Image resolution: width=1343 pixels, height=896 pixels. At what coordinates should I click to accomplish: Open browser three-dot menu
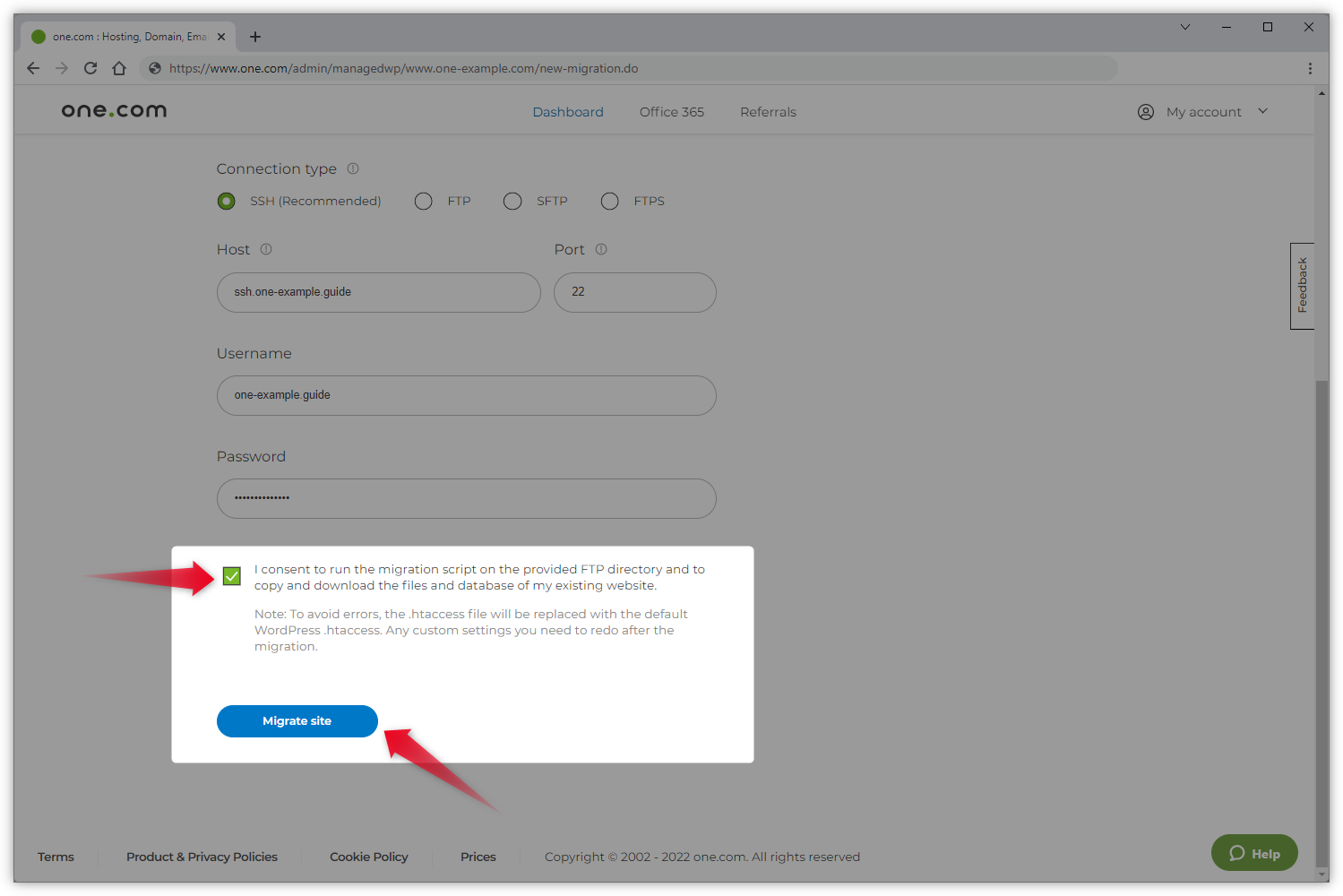click(1310, 68)
